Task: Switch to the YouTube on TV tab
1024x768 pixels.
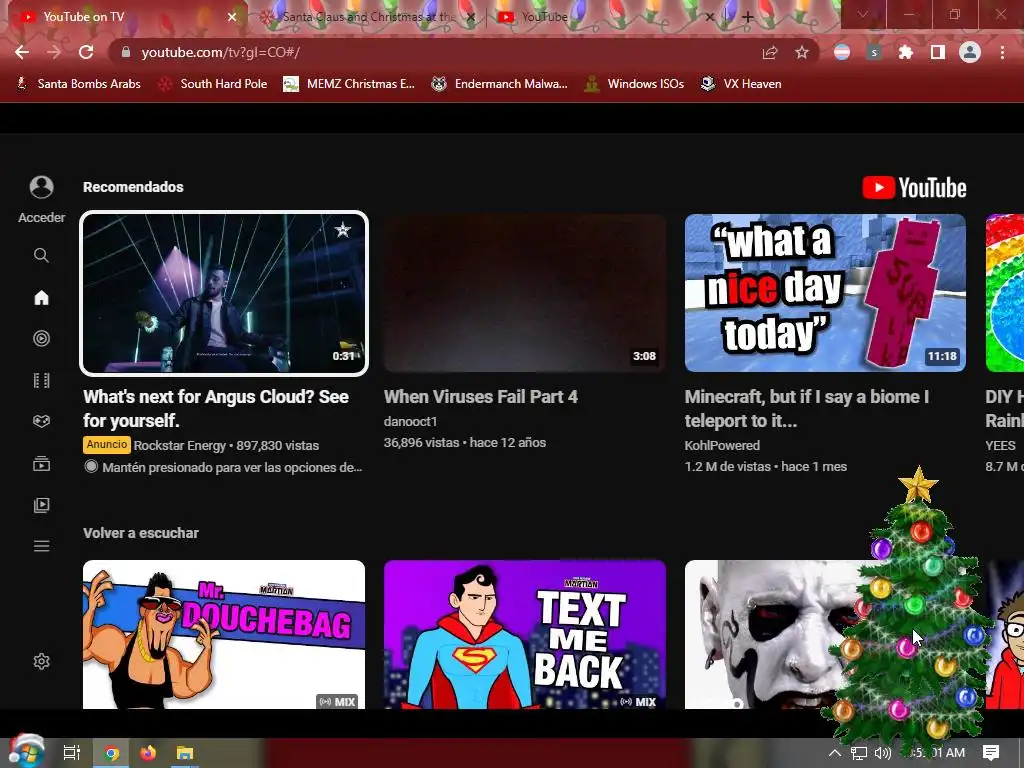Action: click(124, 17)
